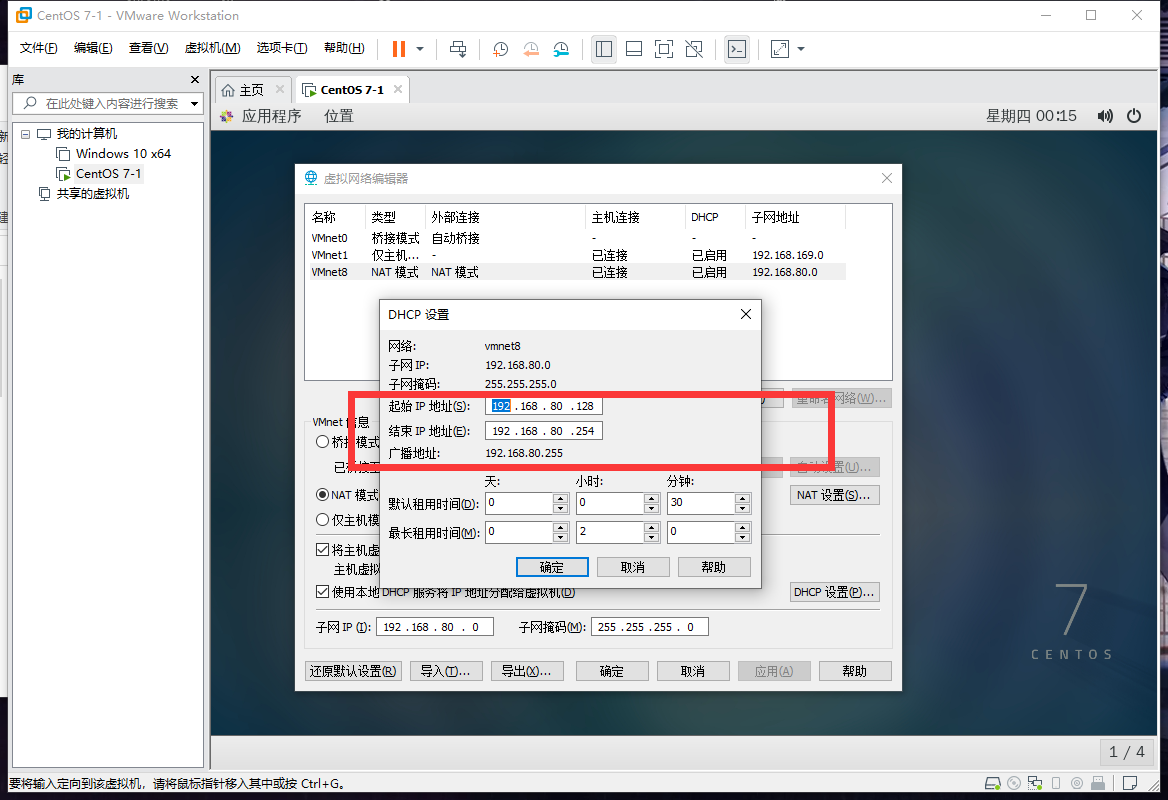
Task: Open CentOS 位置 menu
Action: [338, 116]
